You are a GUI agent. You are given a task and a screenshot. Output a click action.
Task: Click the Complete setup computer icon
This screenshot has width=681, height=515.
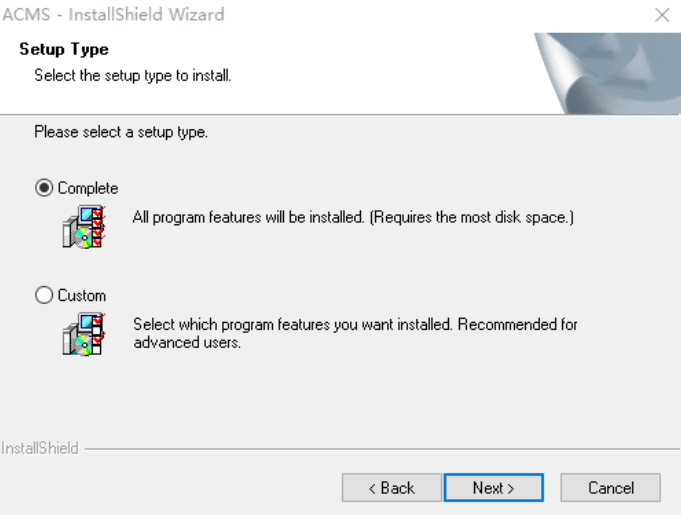(84, 227)
